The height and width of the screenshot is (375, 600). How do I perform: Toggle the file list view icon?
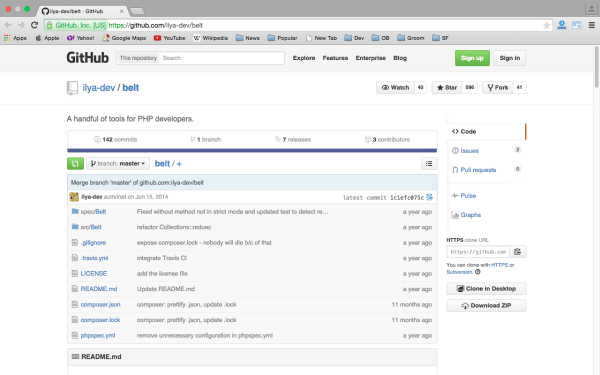pyautogui.click(x=429, y=163)
